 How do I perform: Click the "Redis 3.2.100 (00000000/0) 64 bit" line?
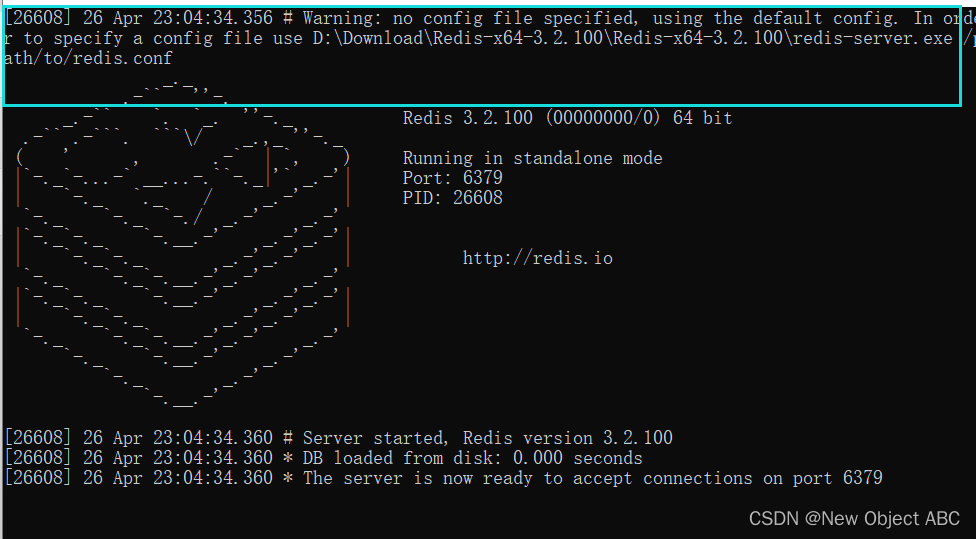tap(567, 118)
